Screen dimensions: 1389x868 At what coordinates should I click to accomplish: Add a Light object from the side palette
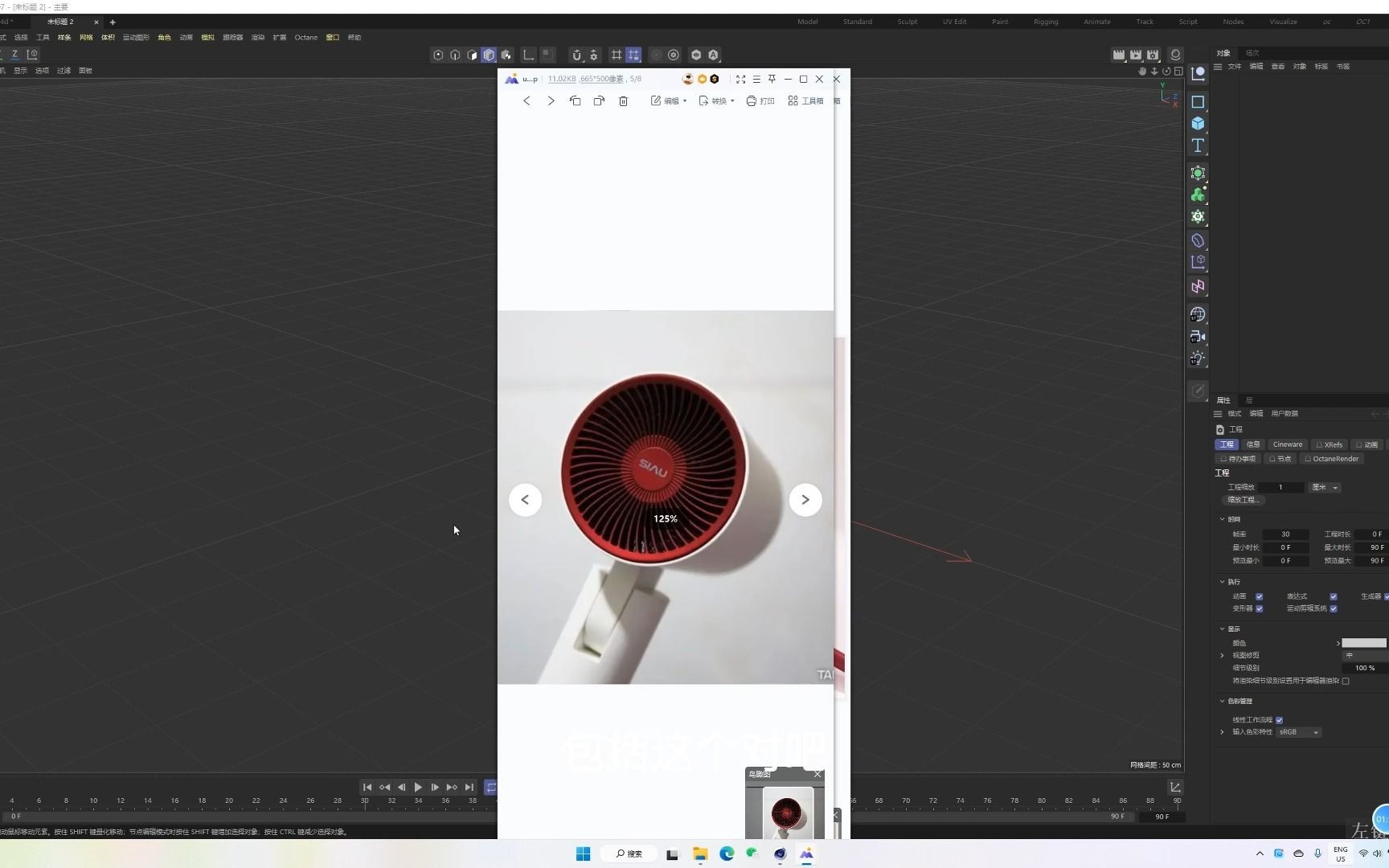click(x=1198, y=358)
